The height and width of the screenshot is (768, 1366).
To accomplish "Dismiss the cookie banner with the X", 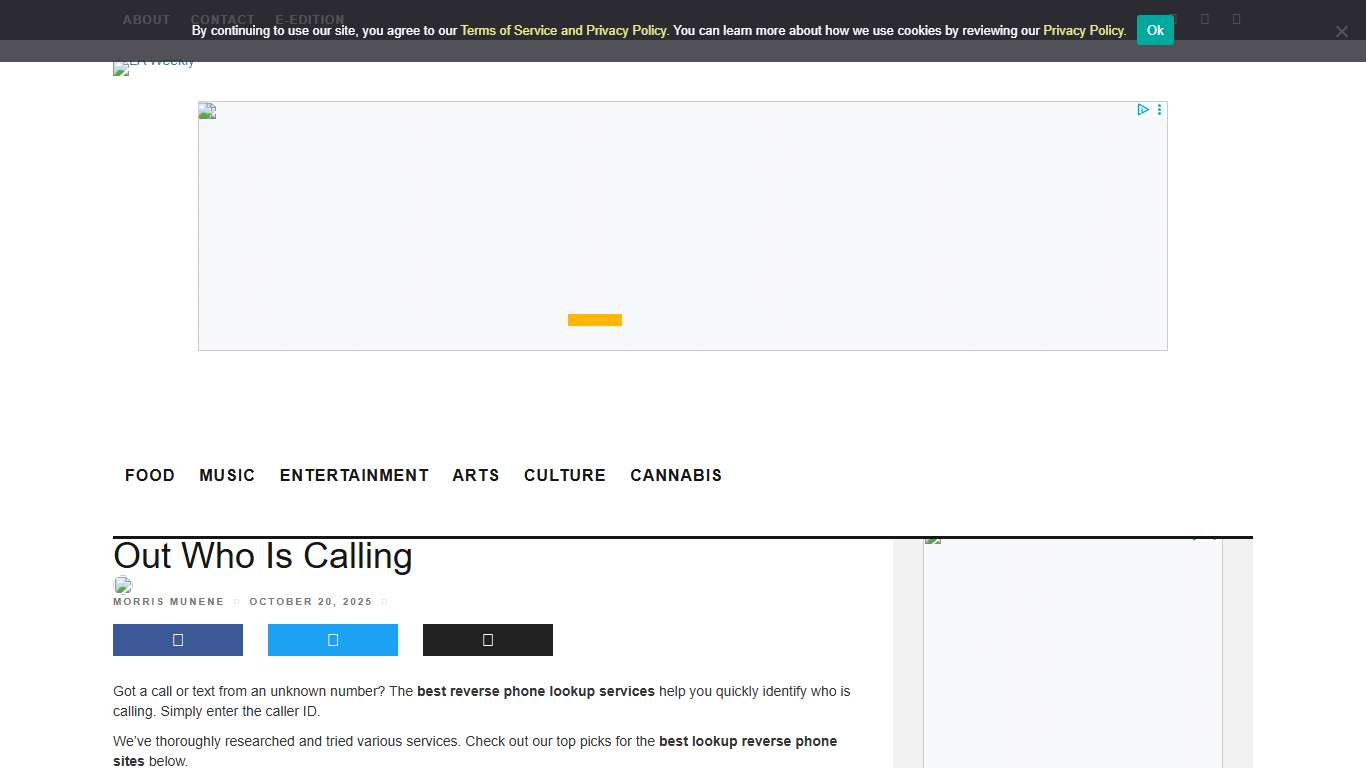I will tap(1341, 32).
